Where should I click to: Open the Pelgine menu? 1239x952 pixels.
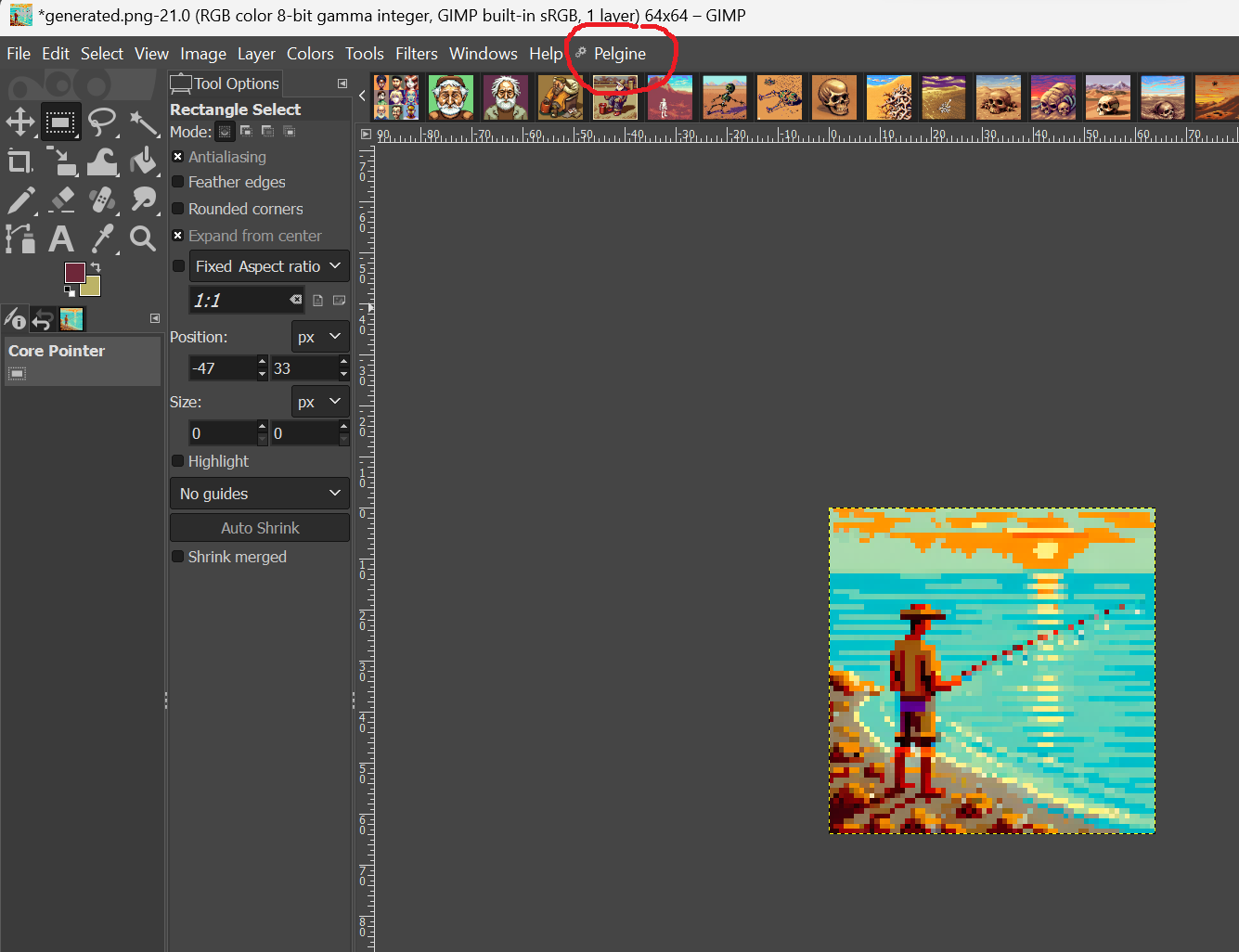coord(619,54)
